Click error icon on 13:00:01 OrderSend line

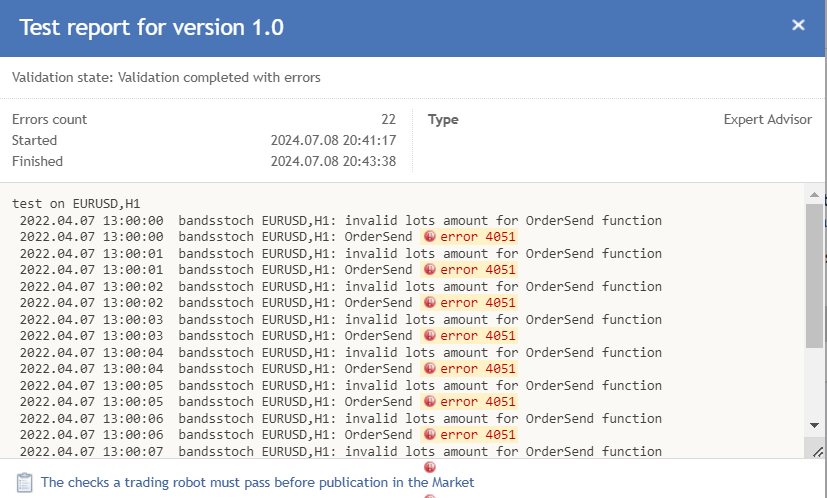point(430,270)
